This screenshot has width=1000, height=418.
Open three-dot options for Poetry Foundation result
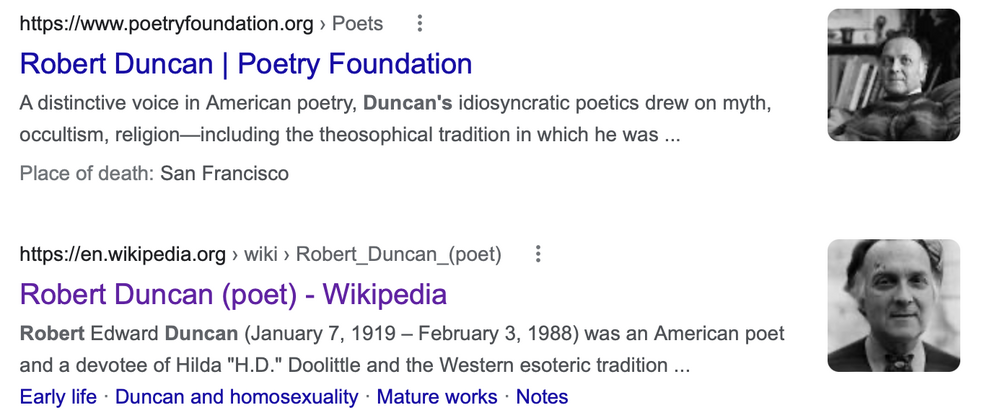tap(420, 23)
